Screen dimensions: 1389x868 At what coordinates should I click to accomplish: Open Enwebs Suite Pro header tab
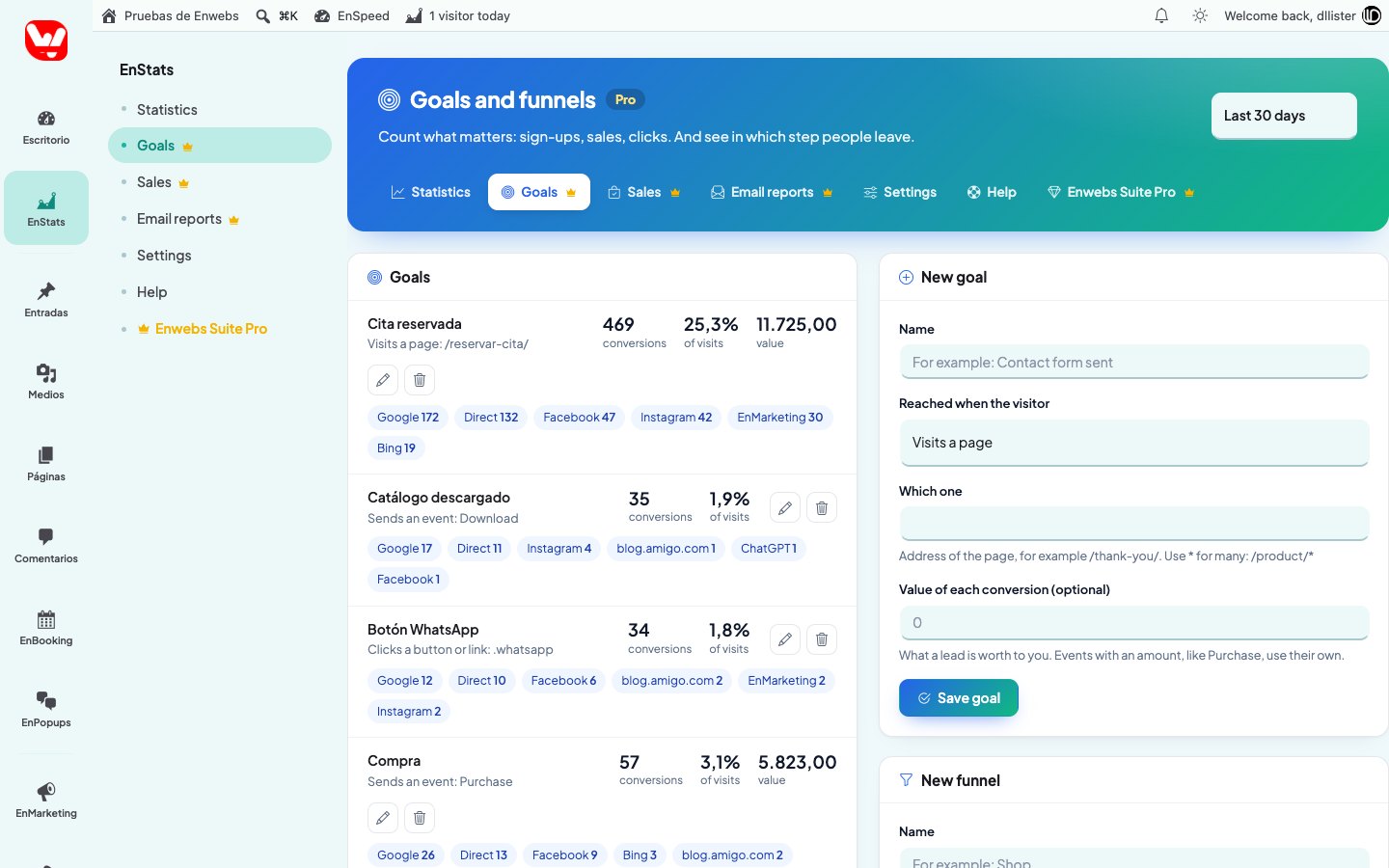[x=1121, y=192]
